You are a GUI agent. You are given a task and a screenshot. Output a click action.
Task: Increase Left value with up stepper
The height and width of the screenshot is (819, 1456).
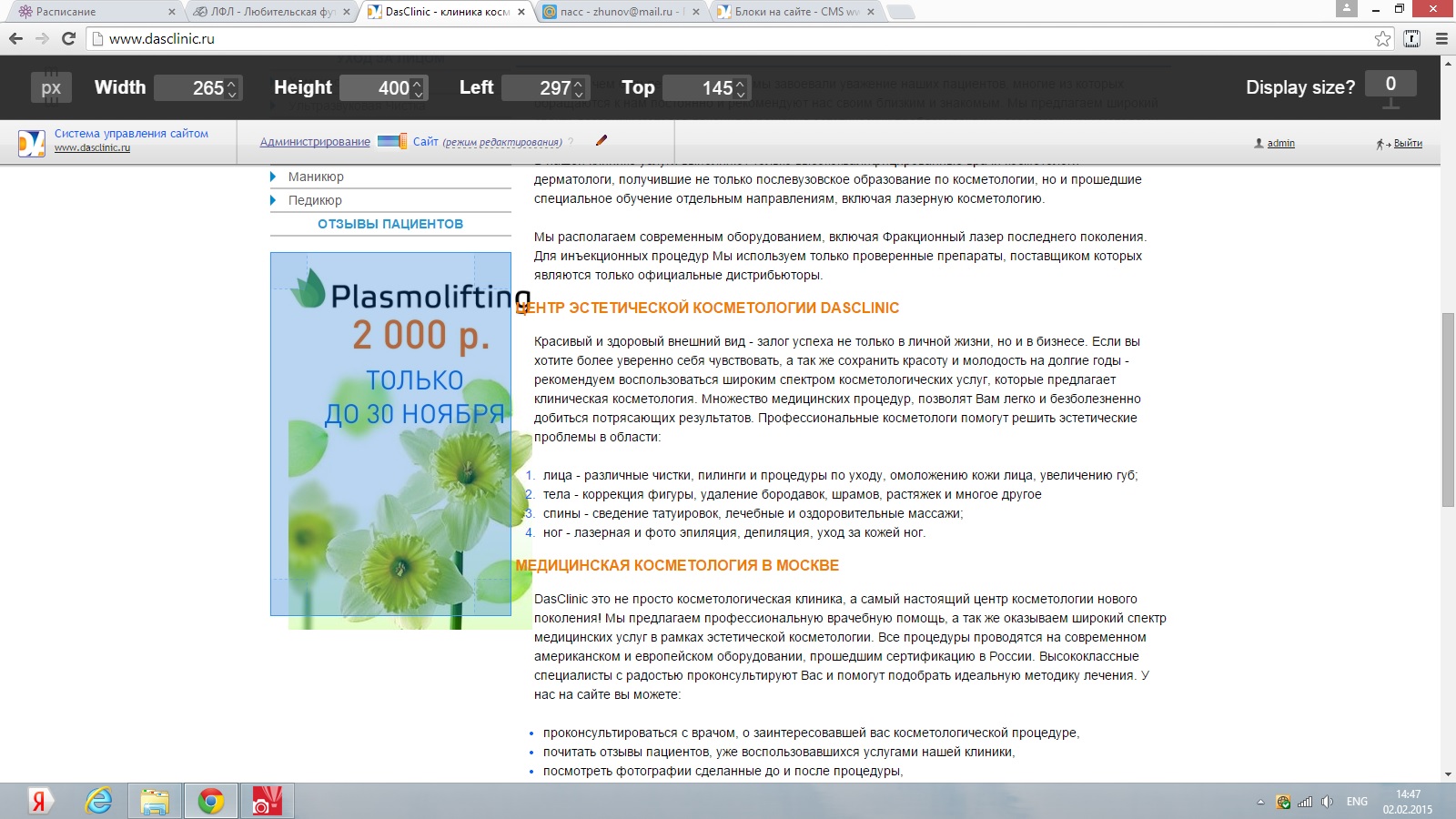click(x=580, y=83)
